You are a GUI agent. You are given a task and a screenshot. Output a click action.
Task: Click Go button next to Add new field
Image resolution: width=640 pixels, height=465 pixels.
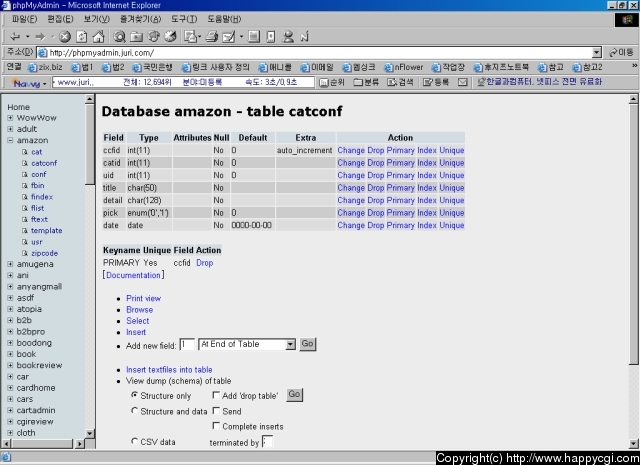coord(307,344)
